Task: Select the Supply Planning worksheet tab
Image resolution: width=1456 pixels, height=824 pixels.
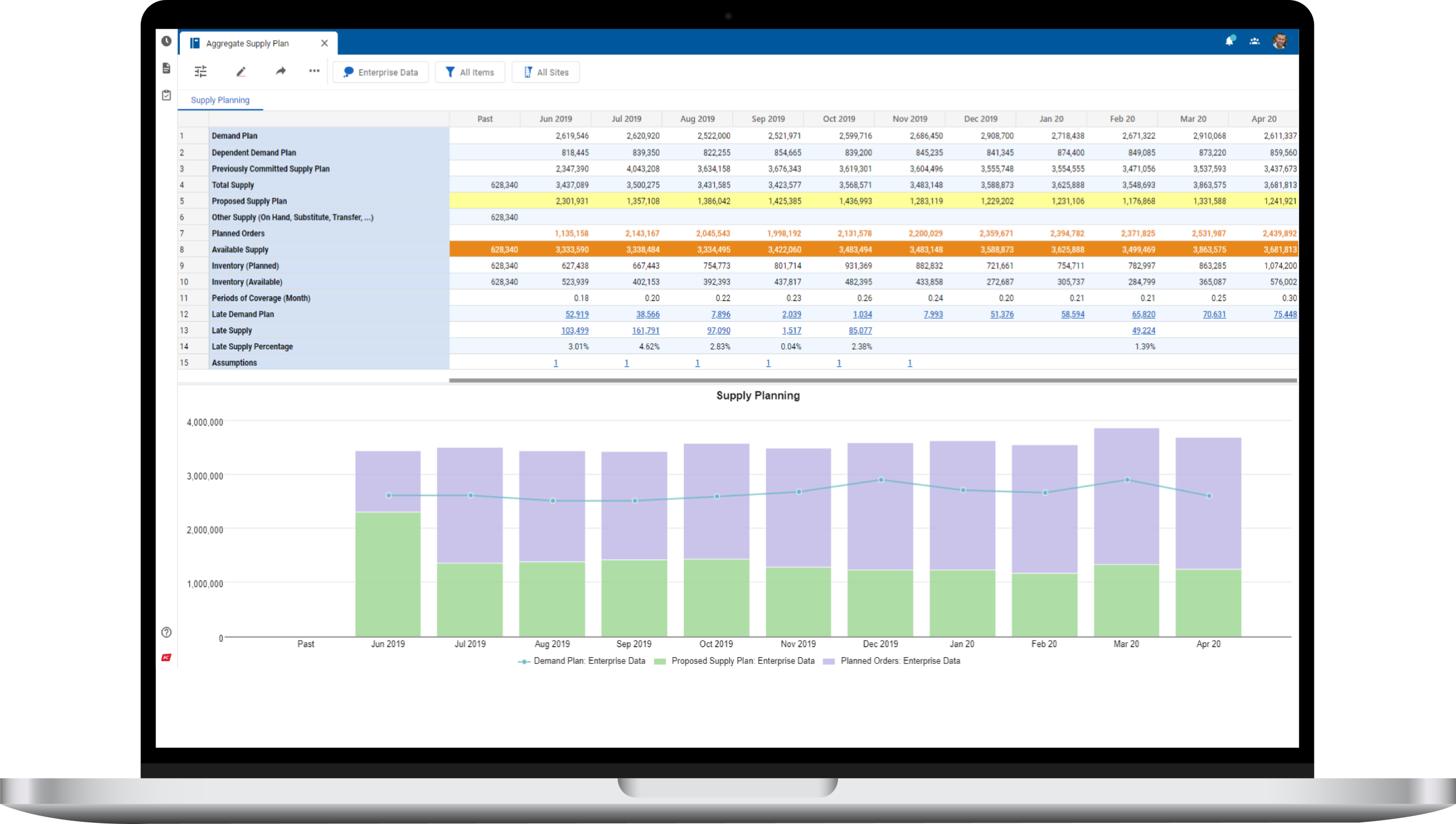Action: tap(220, 100)
